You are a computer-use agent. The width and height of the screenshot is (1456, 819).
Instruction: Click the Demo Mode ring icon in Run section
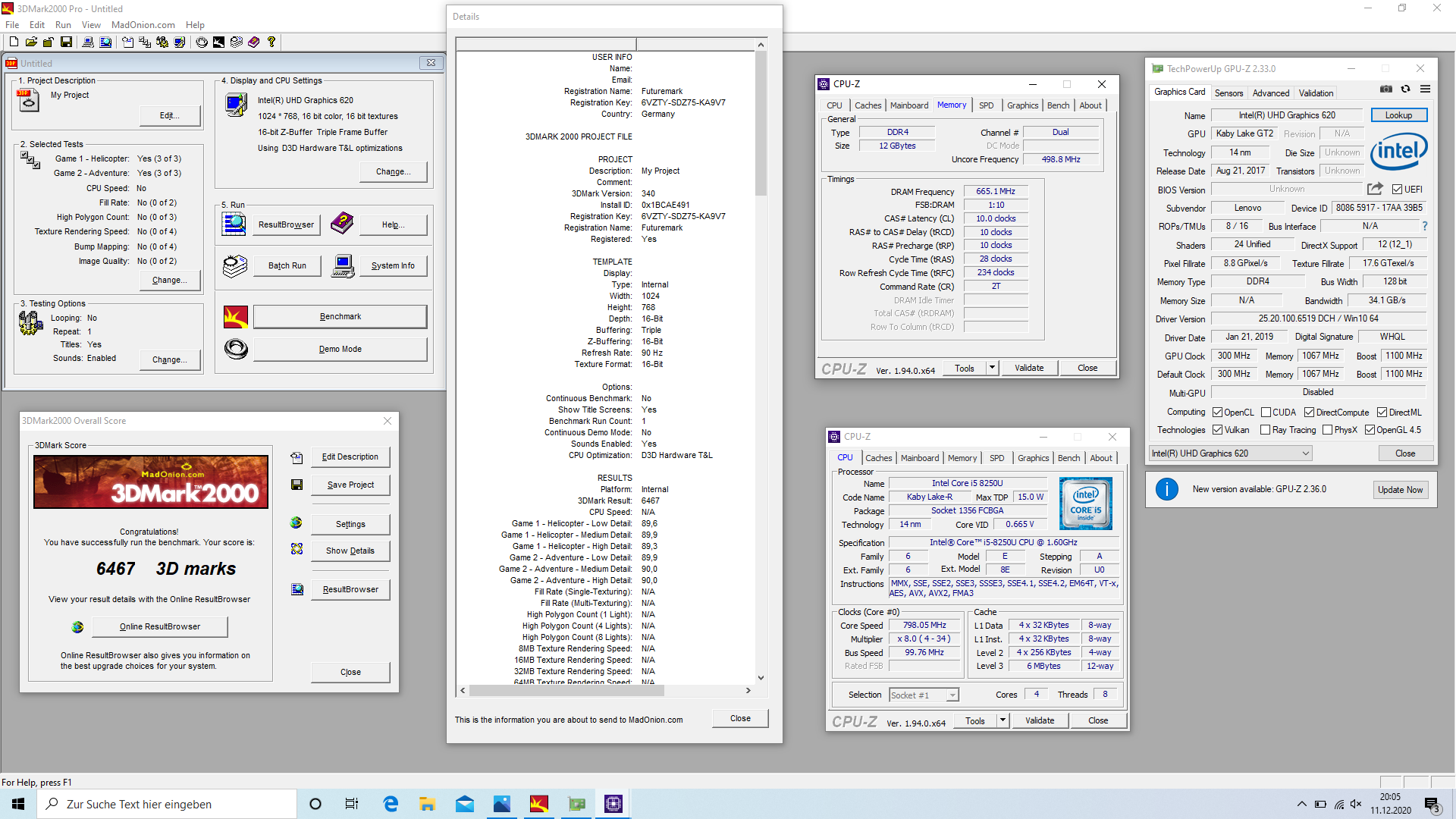tap(236, 349)
